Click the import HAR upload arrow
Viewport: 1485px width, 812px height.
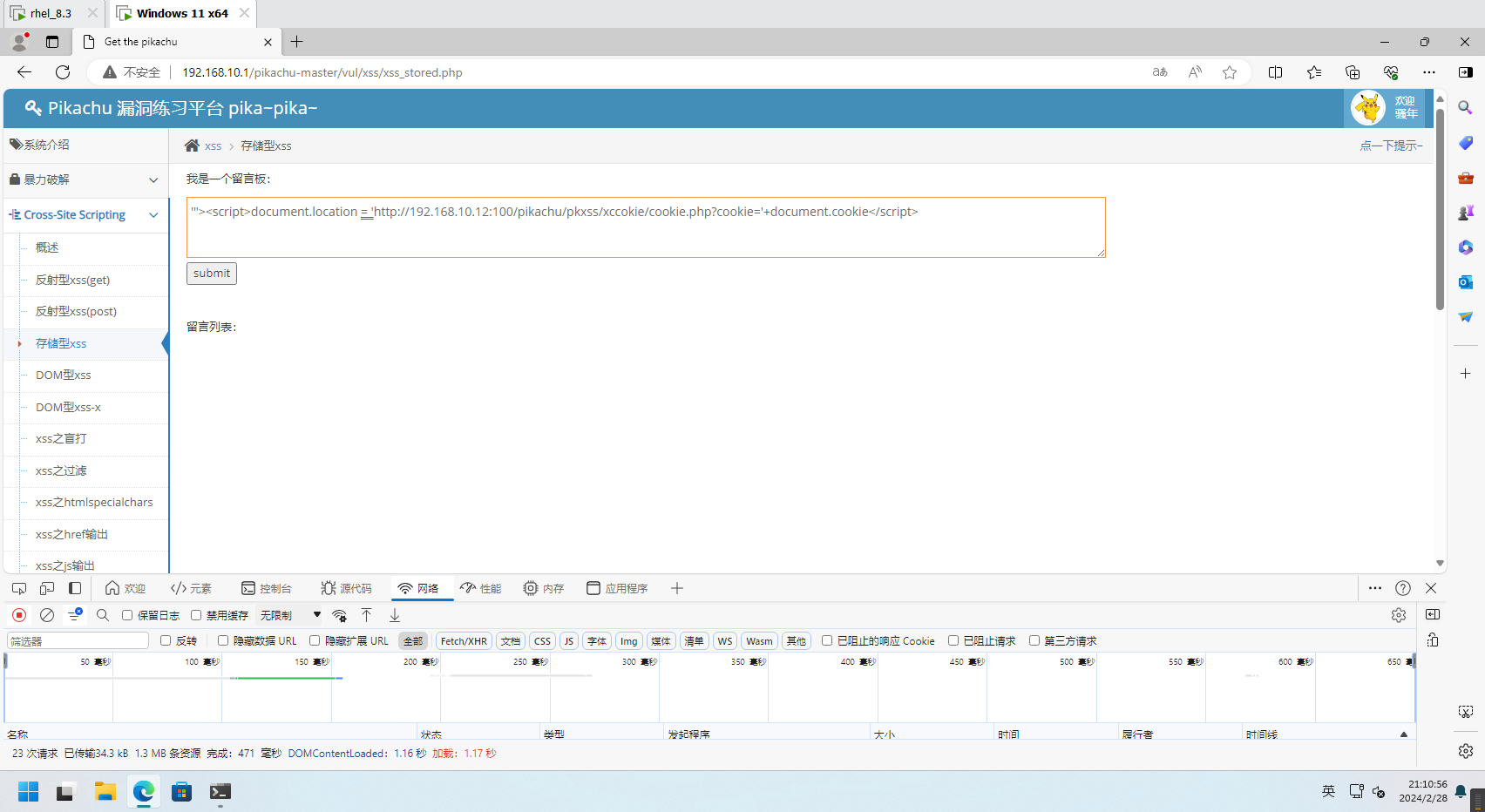click(x=367, y=615)
